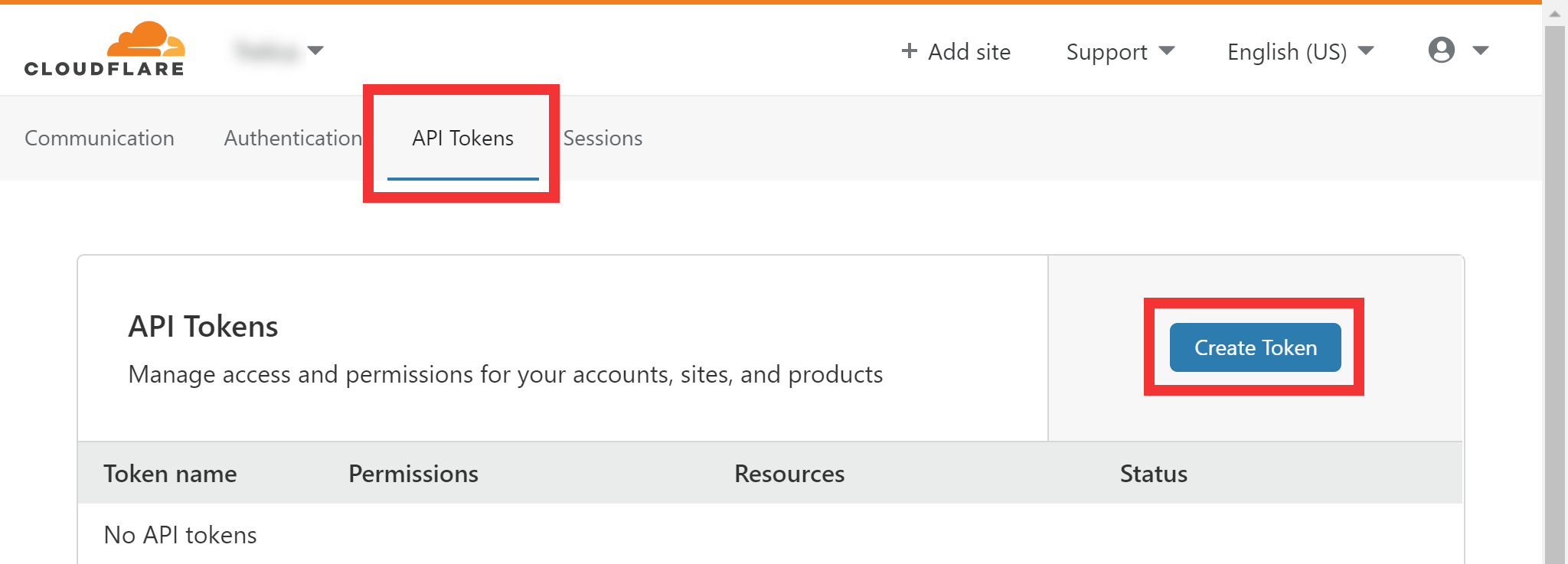Expand the account name dropdown arrow

point(315,51)
